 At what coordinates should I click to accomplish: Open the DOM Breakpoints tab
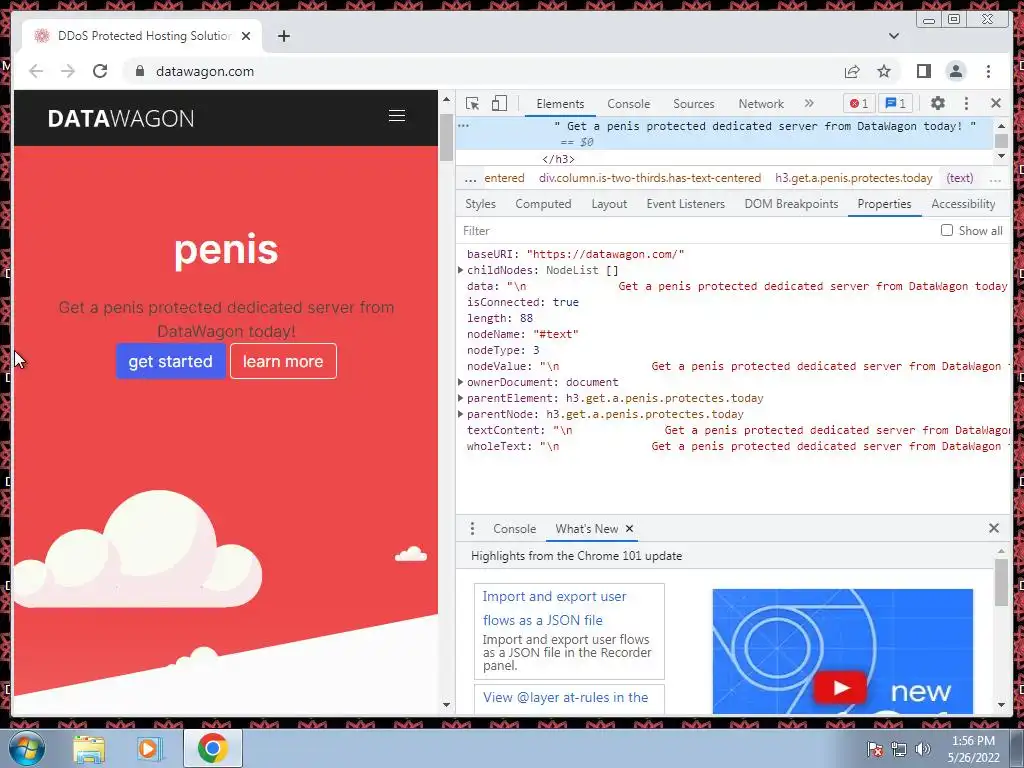[791, 204]
